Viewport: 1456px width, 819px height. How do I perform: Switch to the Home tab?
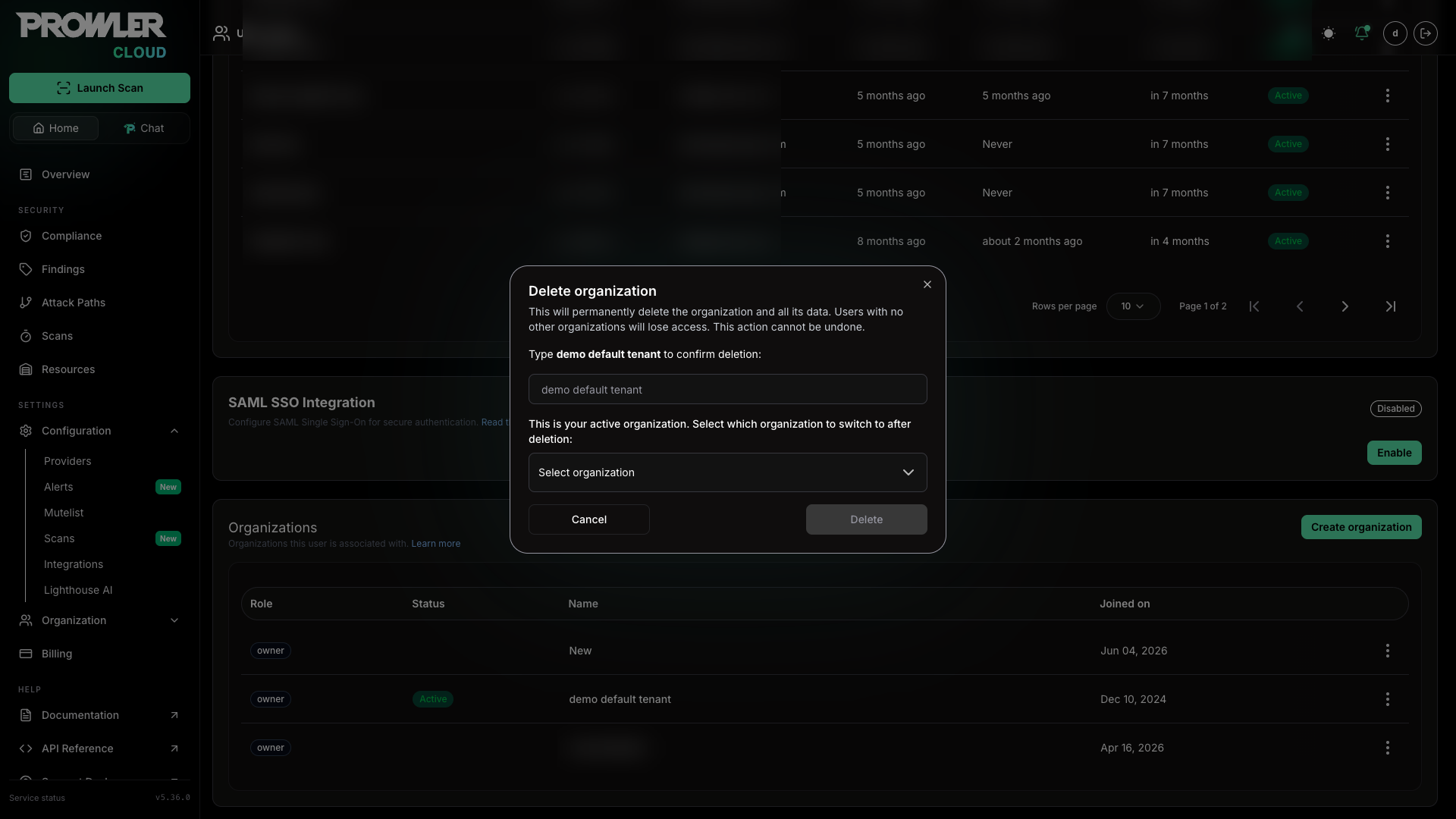[55, 128]
